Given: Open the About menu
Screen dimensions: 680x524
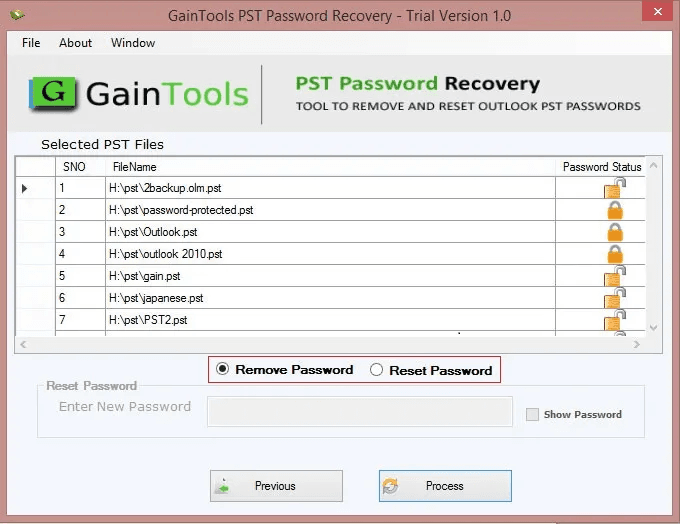Looking at the screenshot, I should click(75, 43).
